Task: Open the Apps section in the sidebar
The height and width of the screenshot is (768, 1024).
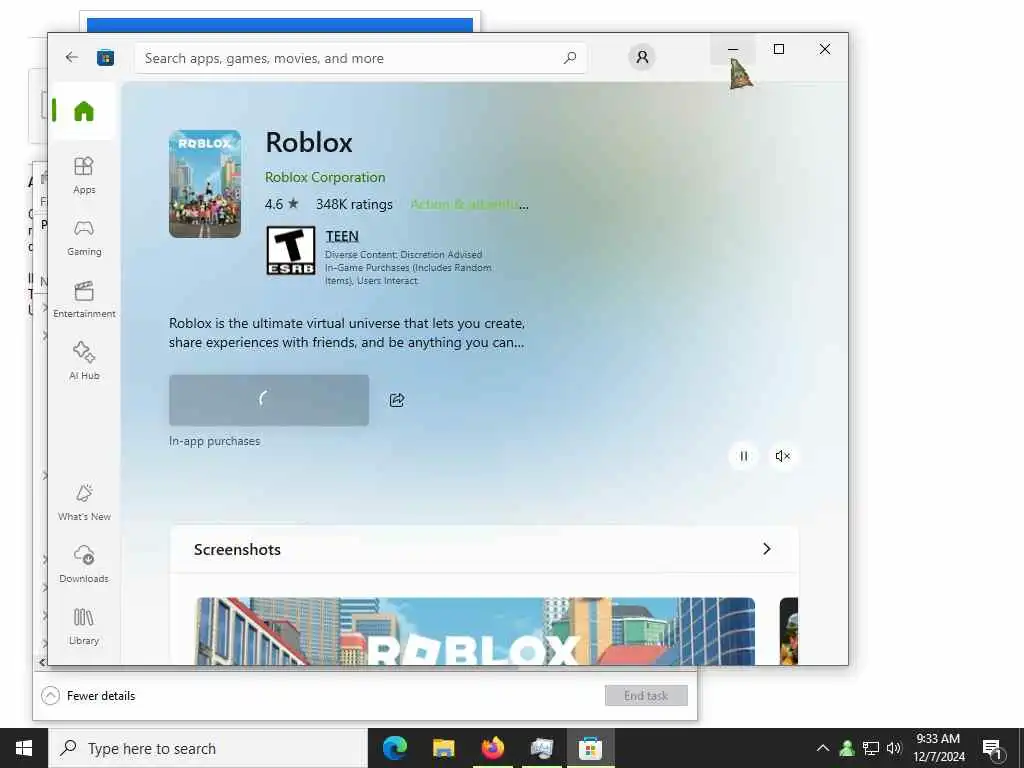Action: 84,175
